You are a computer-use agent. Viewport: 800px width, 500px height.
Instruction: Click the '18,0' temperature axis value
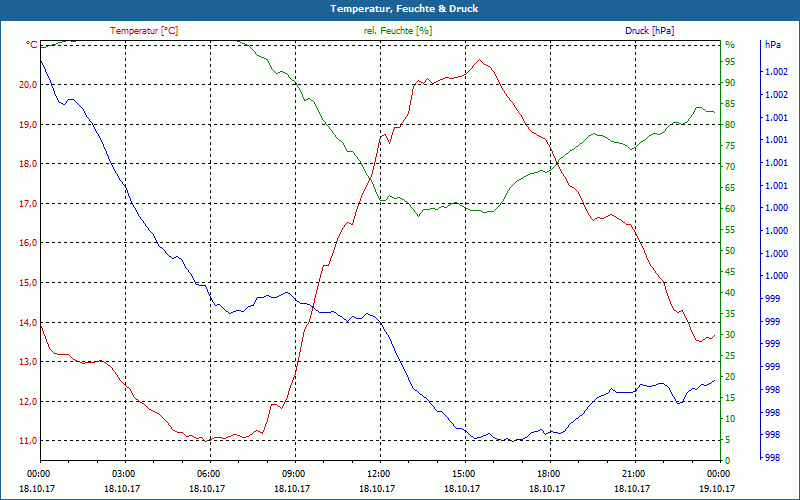[28, 164]
